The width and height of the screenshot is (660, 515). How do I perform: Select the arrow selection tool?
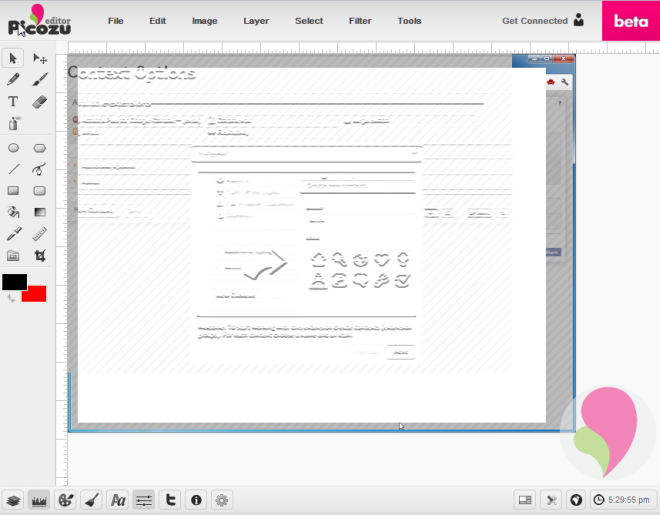pos(13,58)
